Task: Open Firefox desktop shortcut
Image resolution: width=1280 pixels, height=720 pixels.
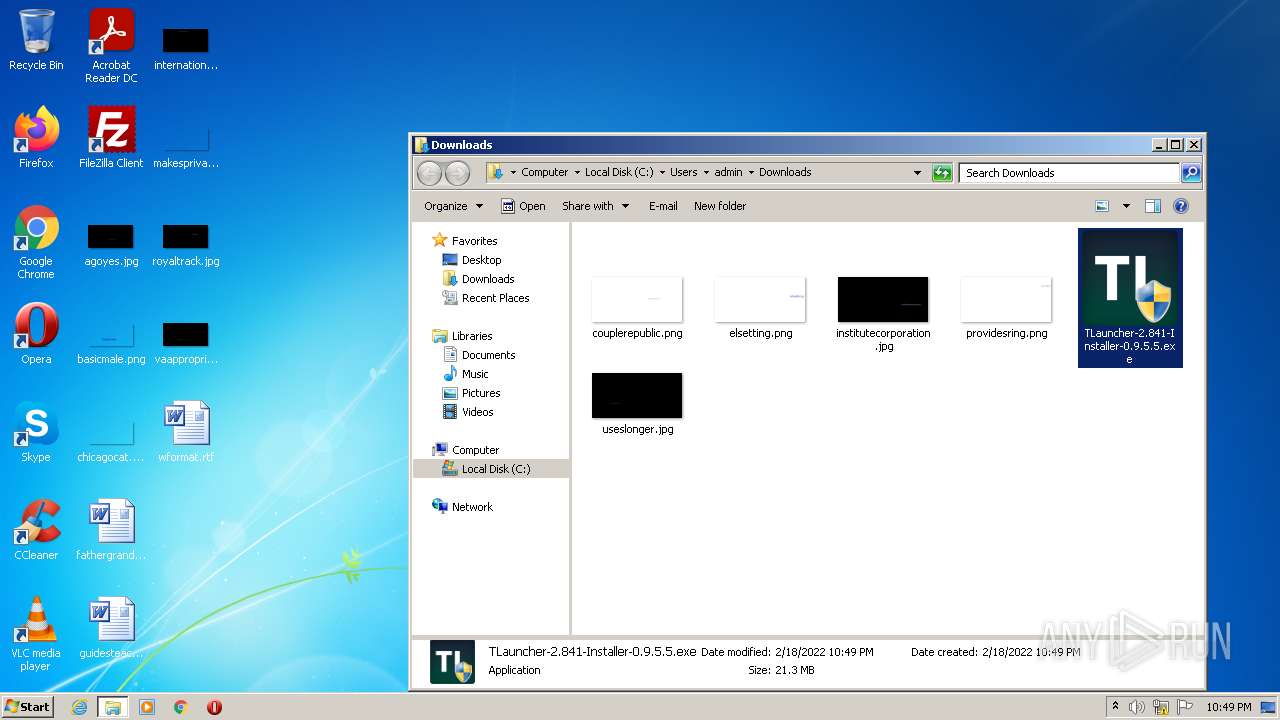Action: click(x=36, y=137)
